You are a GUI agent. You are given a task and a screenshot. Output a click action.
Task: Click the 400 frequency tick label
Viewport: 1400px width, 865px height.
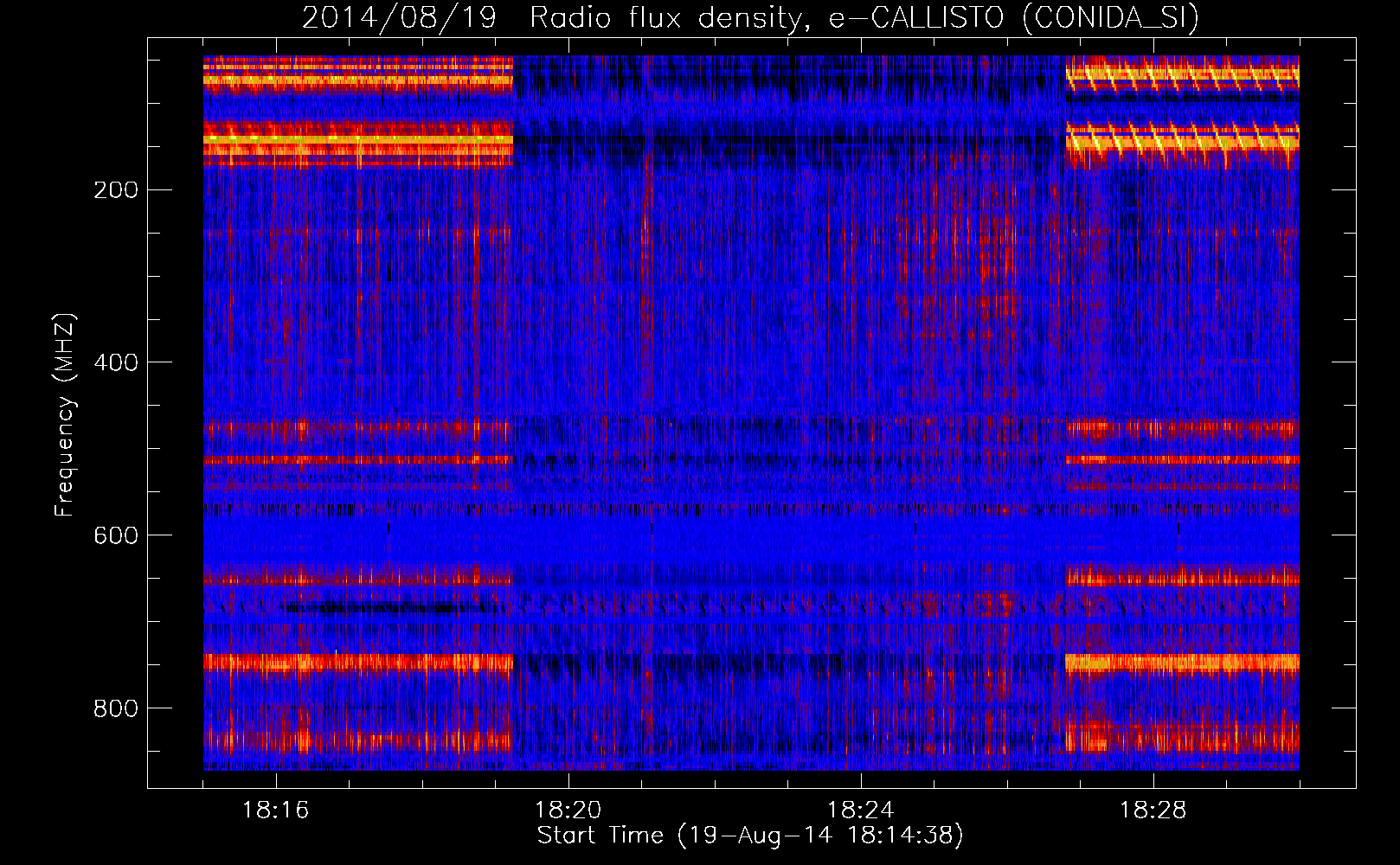pos(116,362)
